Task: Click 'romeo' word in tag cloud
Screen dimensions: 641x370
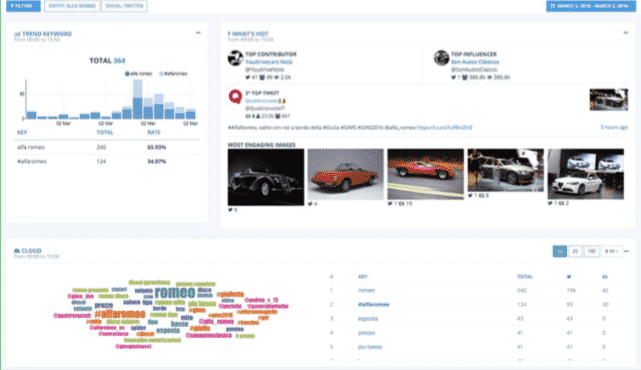Action: click(175, 293)
